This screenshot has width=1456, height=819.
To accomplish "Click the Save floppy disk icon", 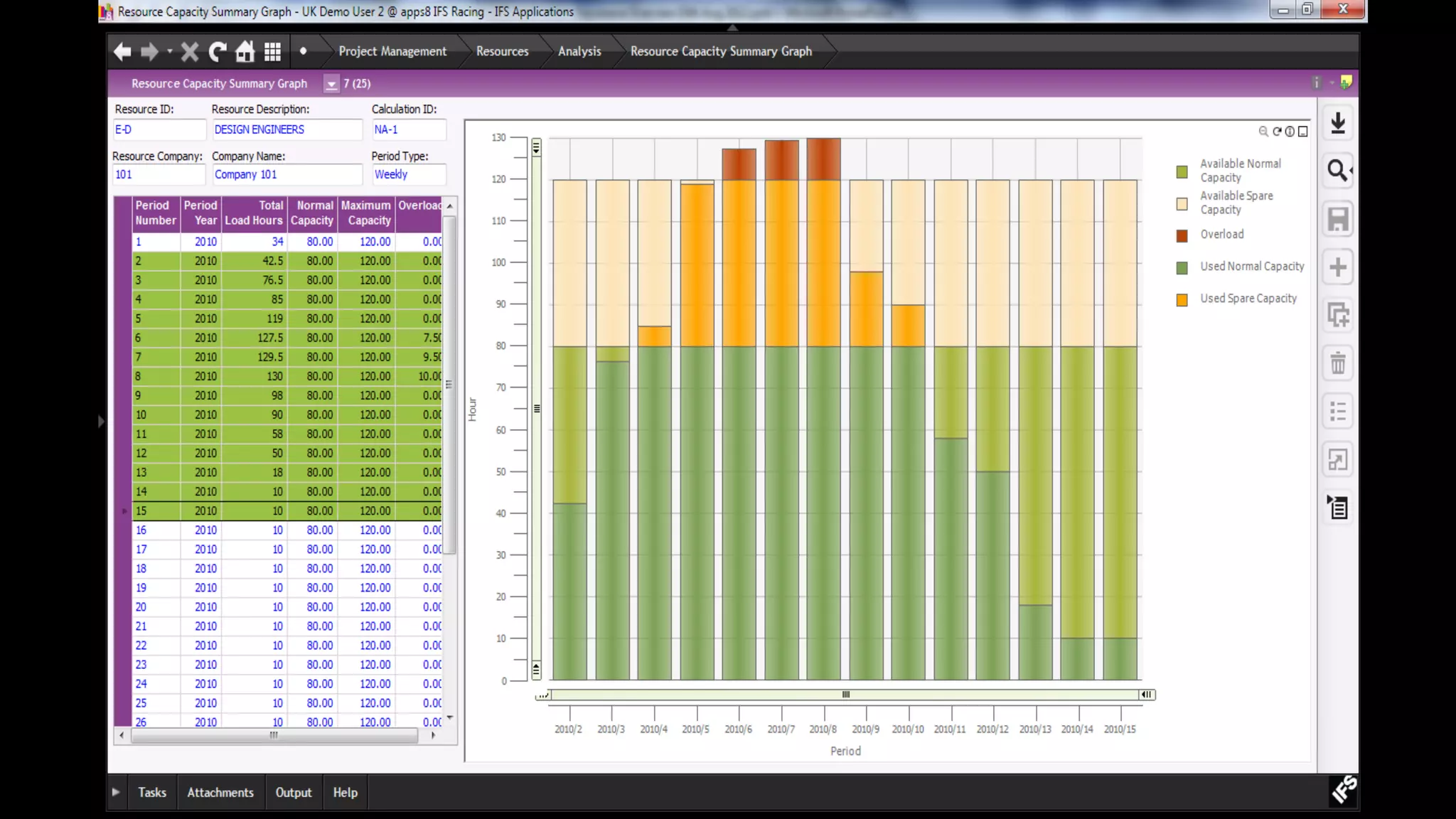I will (x=1337, y=219).
